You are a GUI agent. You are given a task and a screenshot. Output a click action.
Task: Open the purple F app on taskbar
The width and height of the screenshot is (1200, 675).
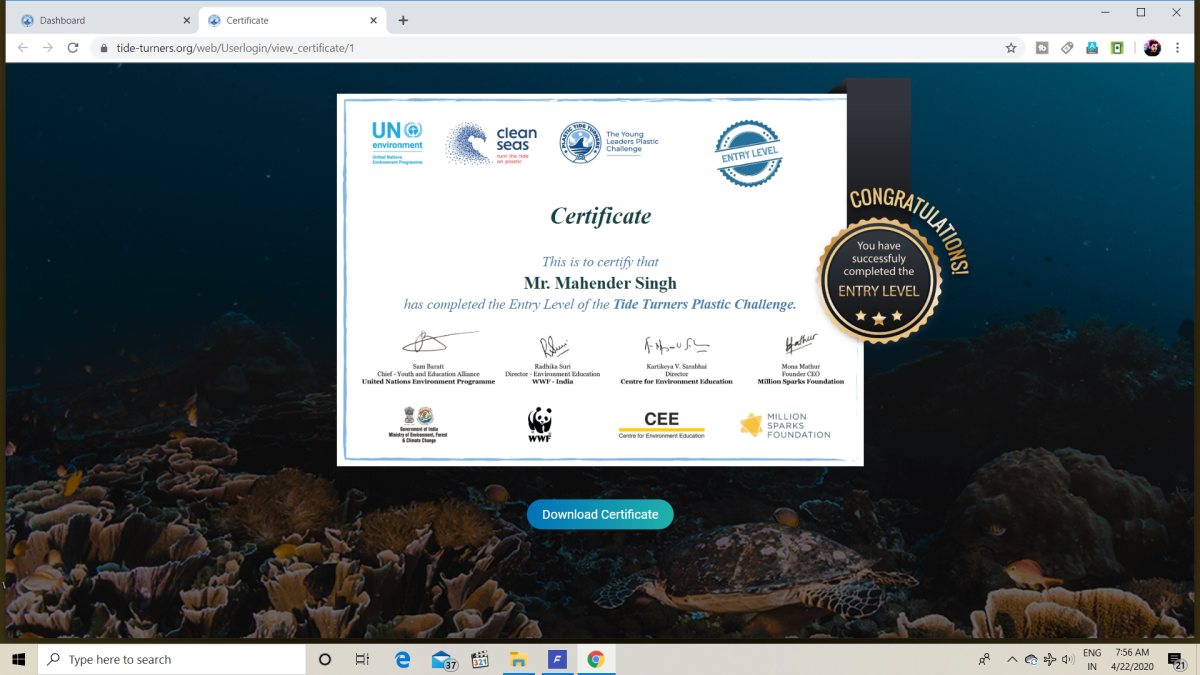(557, 659)
